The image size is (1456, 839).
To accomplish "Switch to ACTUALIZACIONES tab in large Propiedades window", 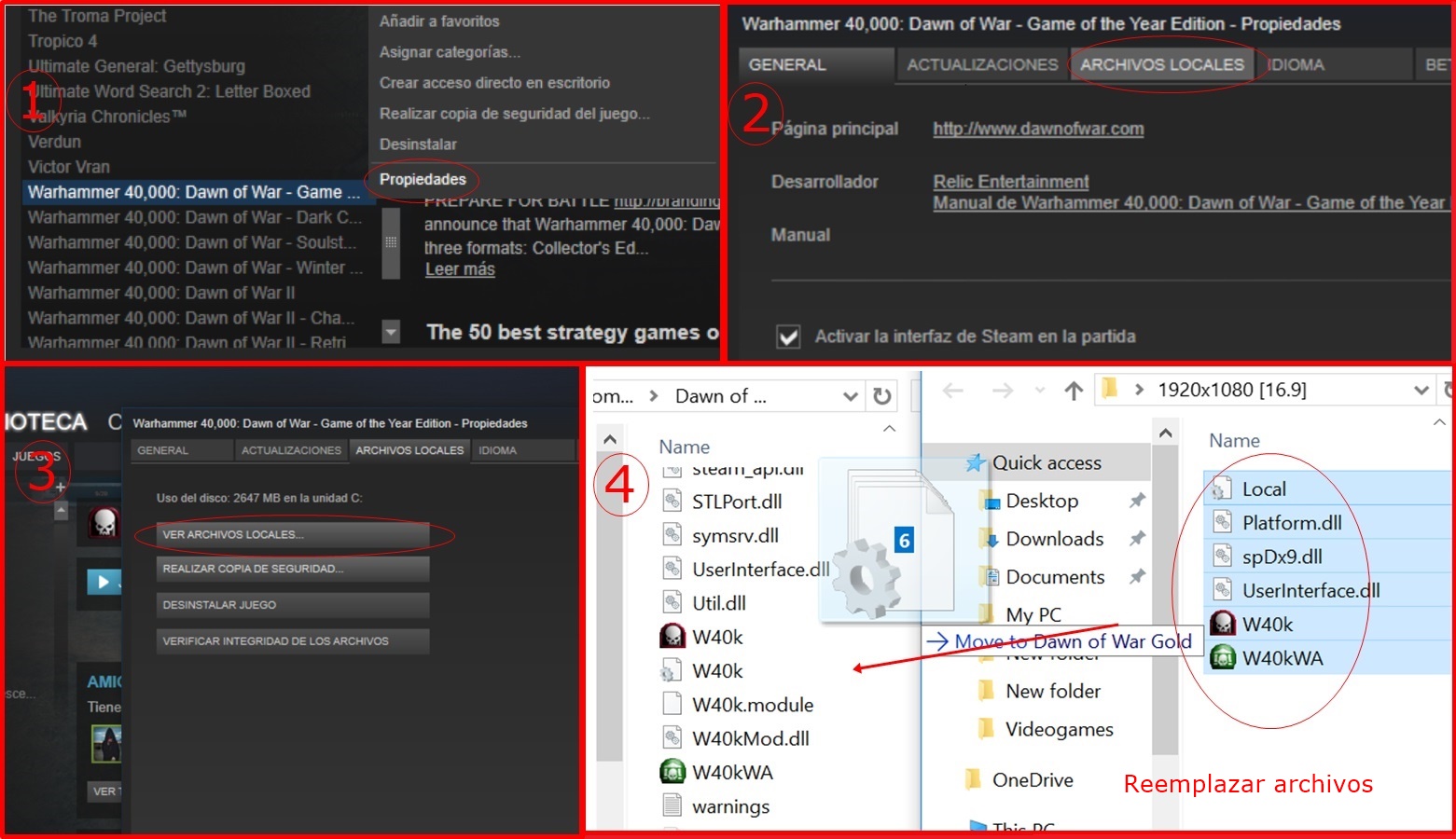I will (982, 65).
